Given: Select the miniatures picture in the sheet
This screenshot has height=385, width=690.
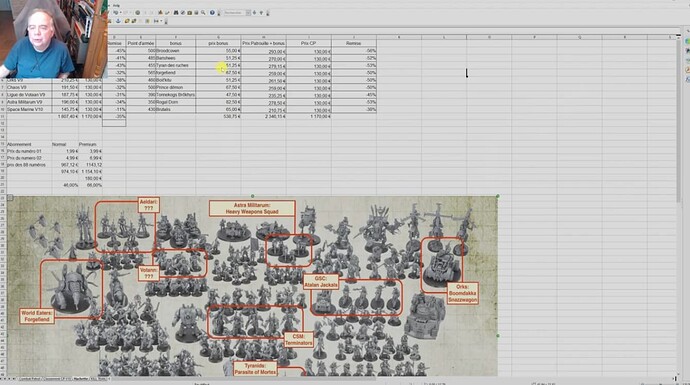Looking at the screenshot, I should point(252,286).
